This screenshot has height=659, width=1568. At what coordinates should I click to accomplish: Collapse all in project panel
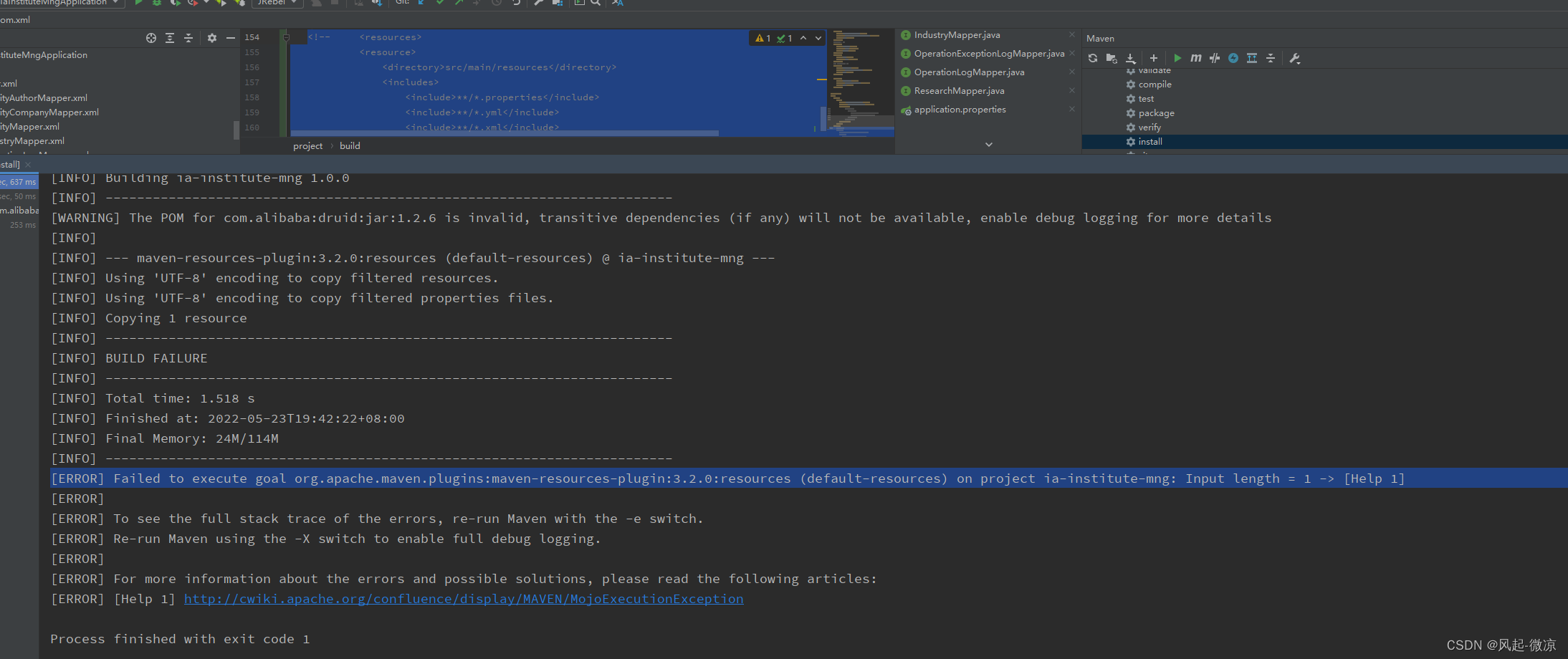[188, 38]
